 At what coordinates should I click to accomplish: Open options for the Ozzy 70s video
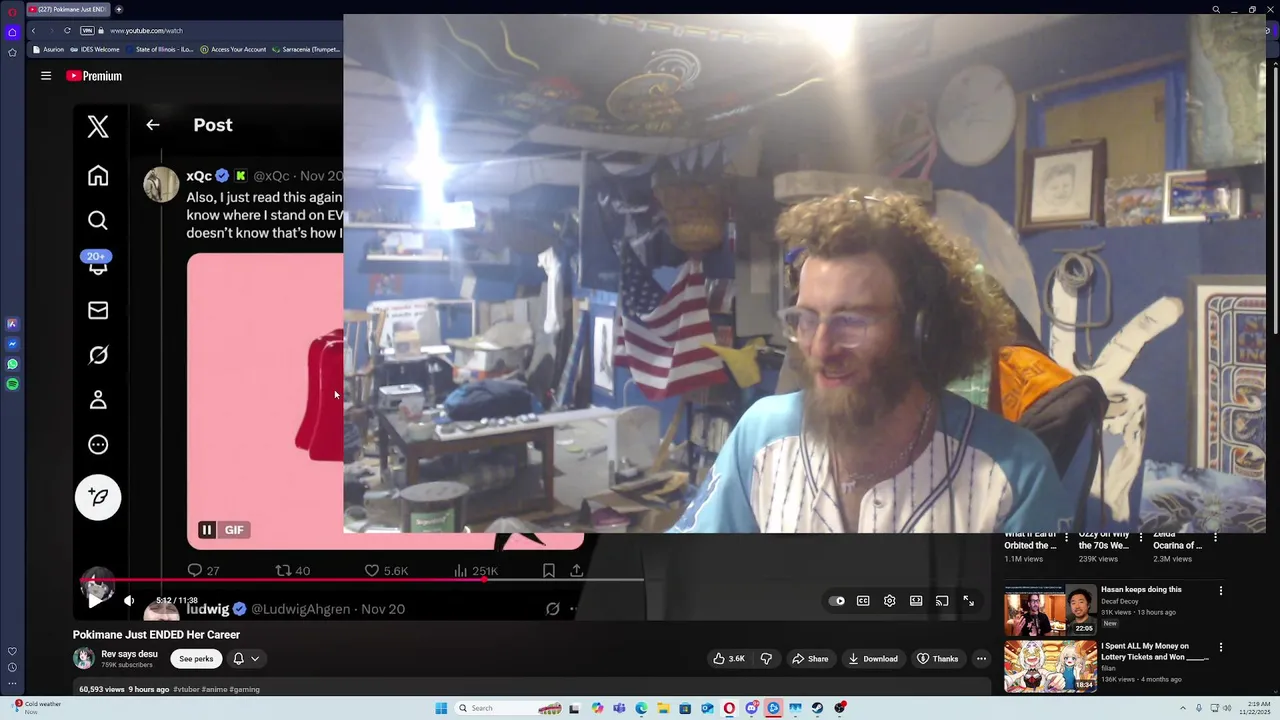point(1141,537)
